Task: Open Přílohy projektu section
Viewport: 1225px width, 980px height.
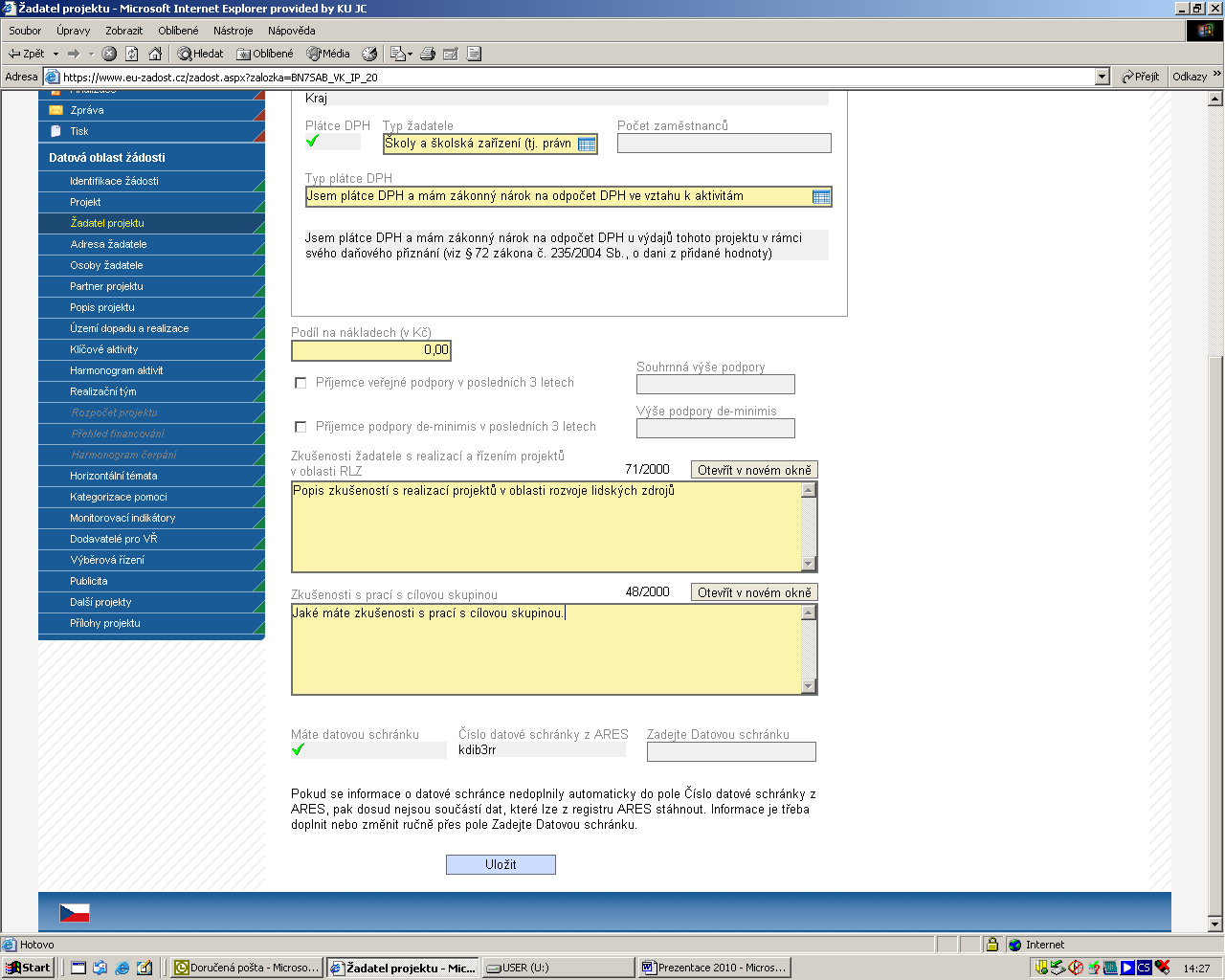Action: coord(151,623)
